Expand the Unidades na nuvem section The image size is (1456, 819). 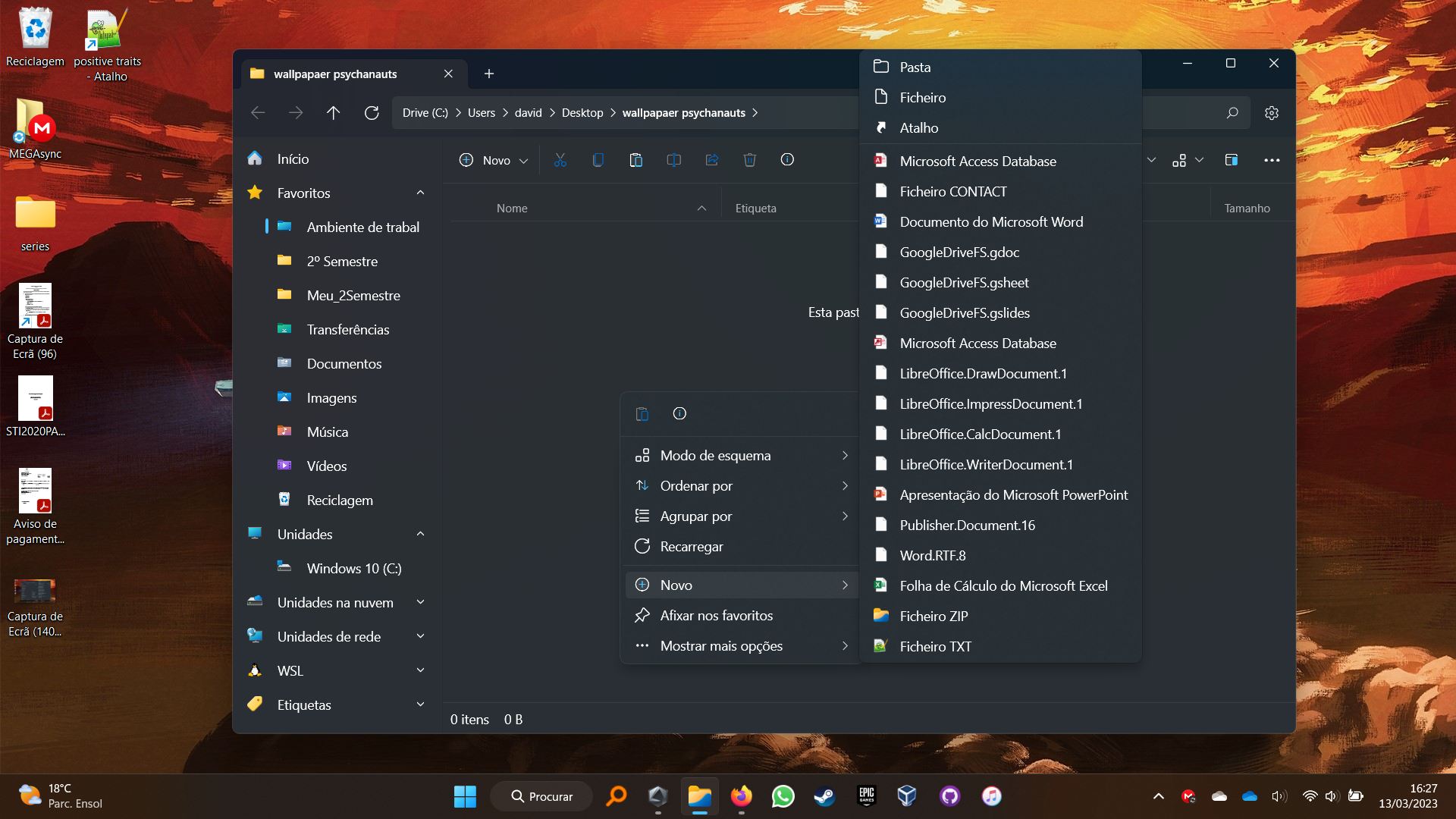pos(420,601)
